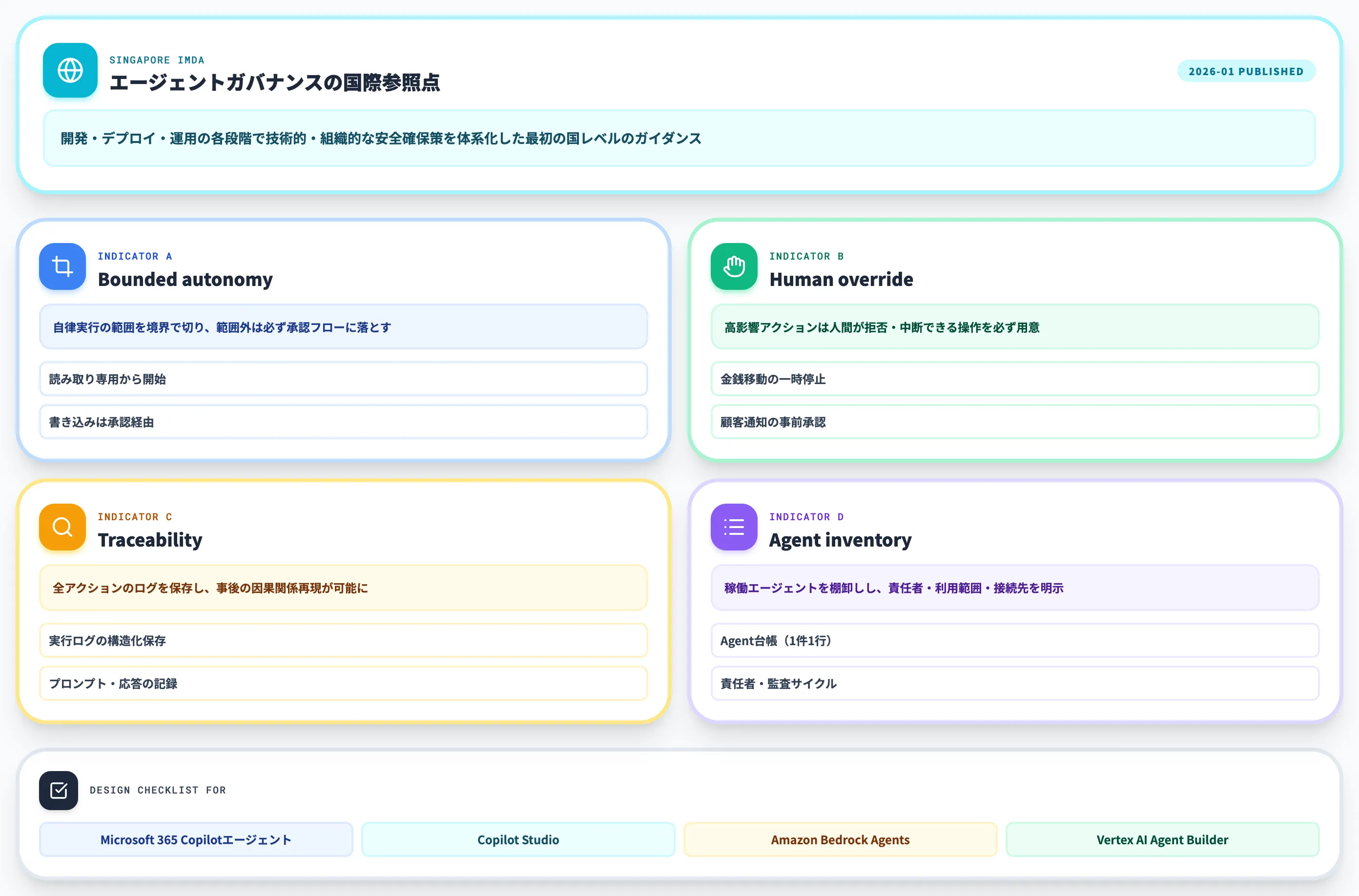Click the 金銭移動の一時停止 item
Viewport: 1359px width, 896px height.
[x=1015, y=379]
